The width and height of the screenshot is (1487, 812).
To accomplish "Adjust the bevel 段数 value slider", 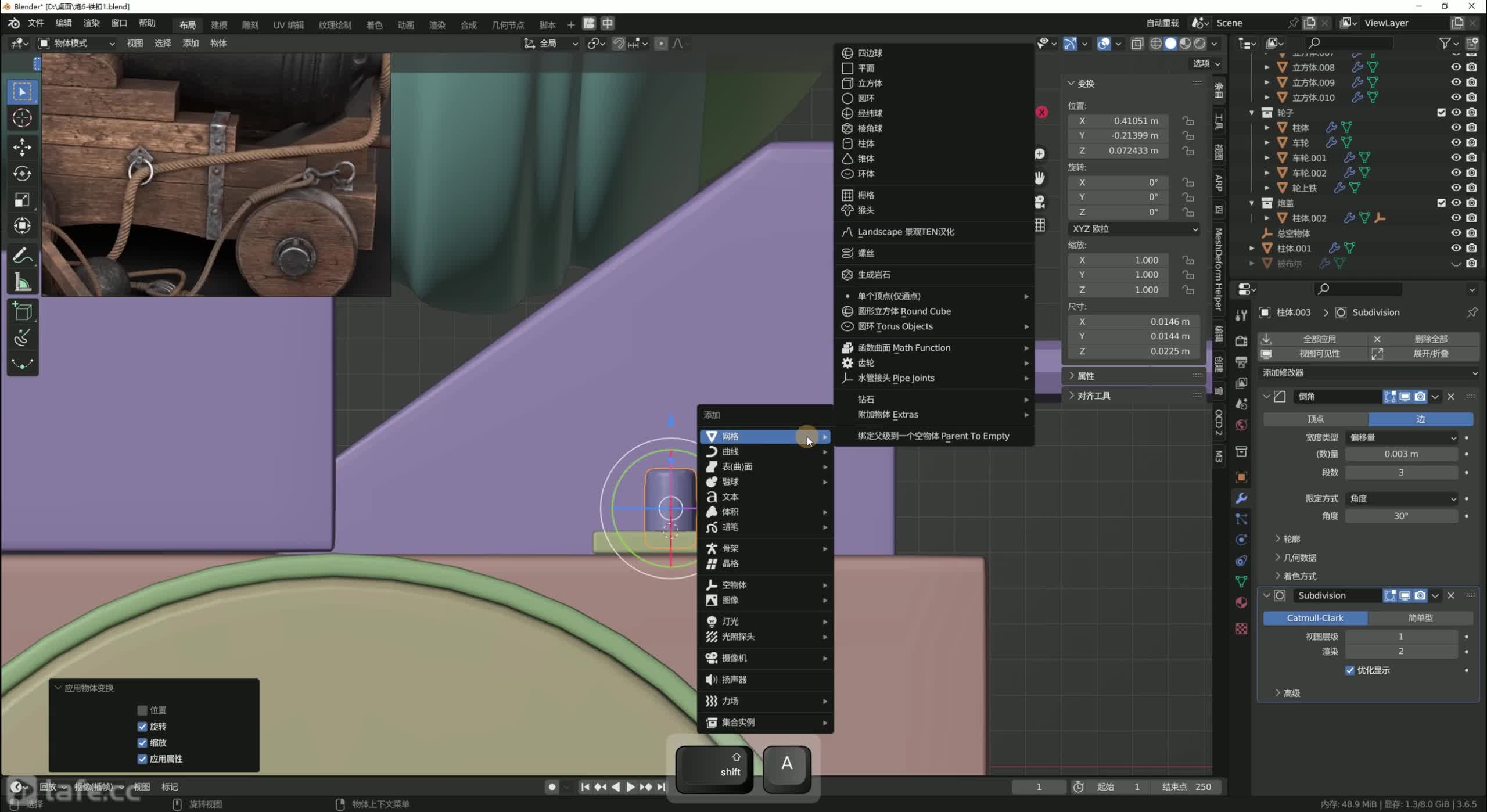I will pyautogui.click(x=1402, y=473).
